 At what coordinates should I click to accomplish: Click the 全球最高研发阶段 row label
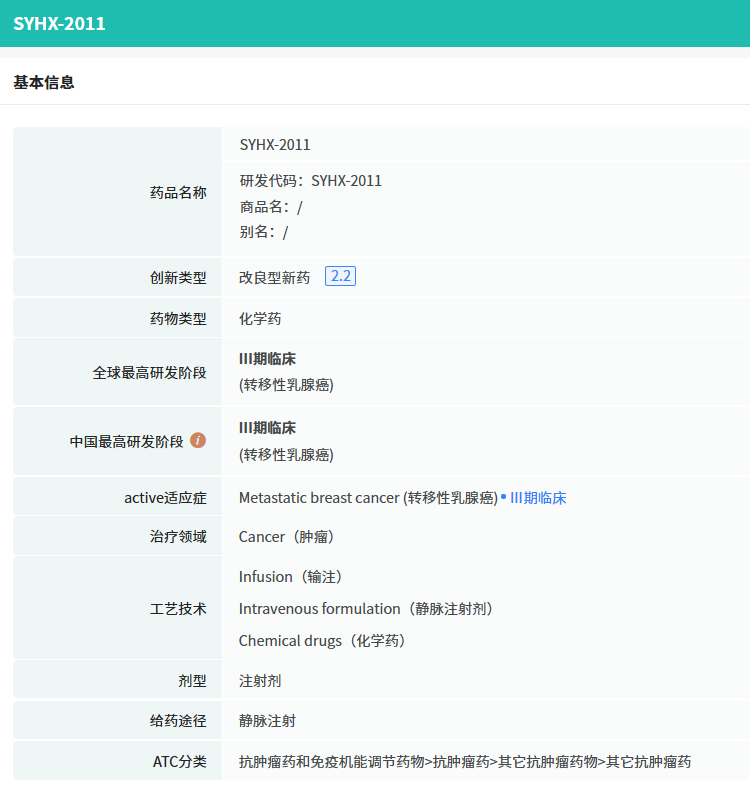(149, 372)
